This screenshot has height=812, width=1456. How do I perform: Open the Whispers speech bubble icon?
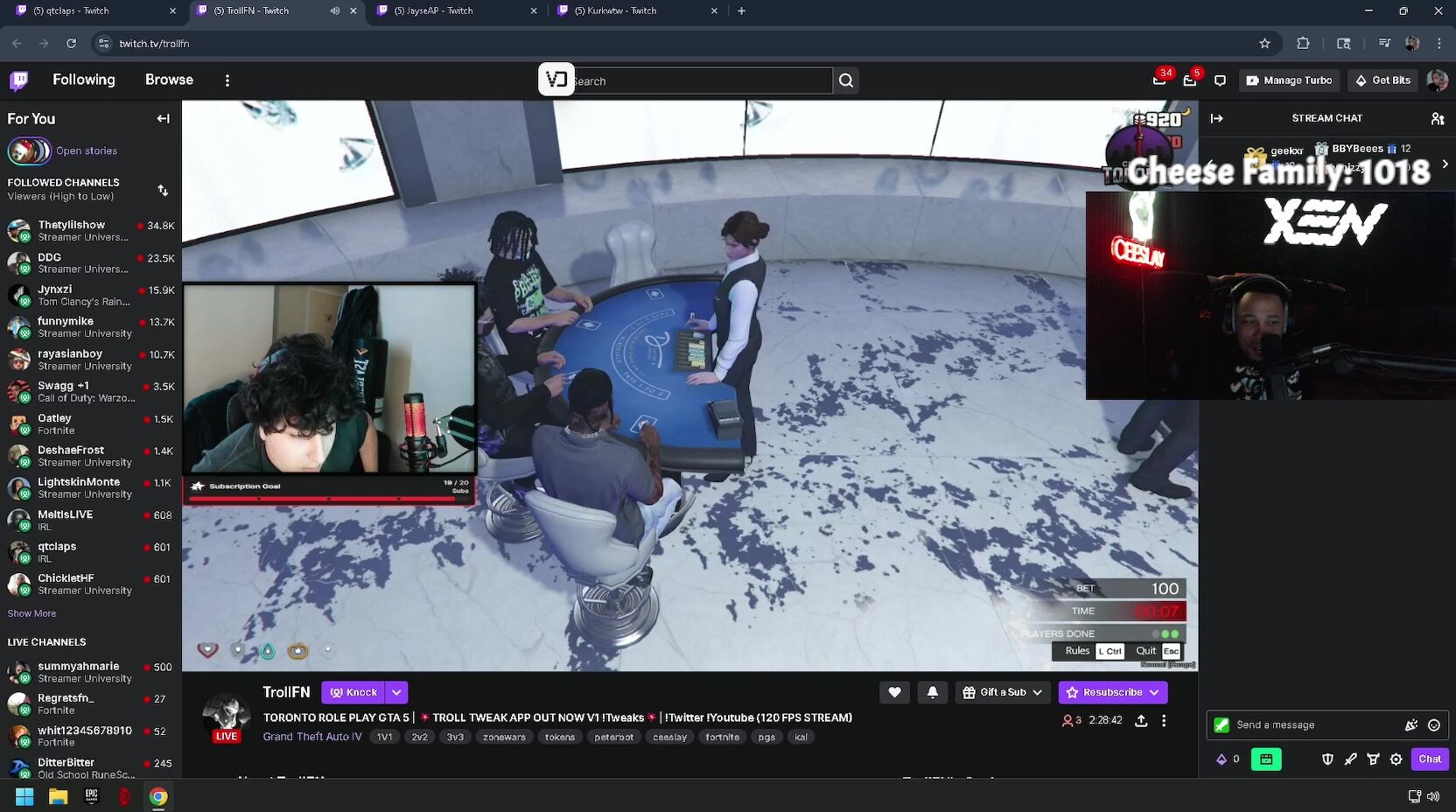tap(1220, 80)
